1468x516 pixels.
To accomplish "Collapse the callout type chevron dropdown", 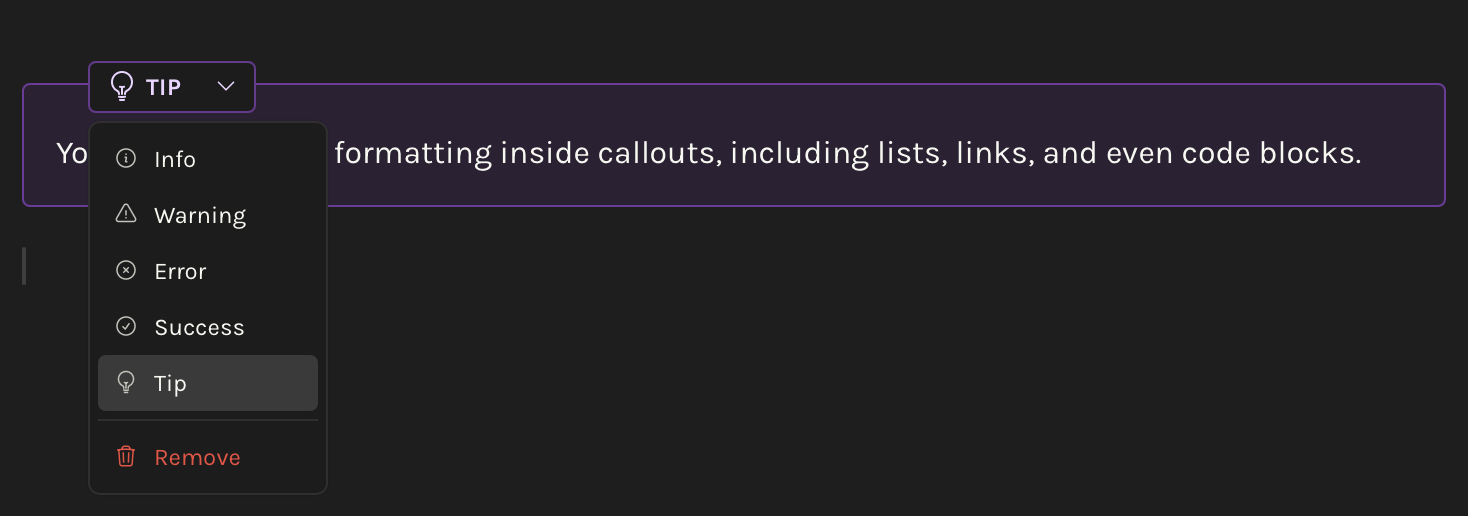I will tap(226, 87).
